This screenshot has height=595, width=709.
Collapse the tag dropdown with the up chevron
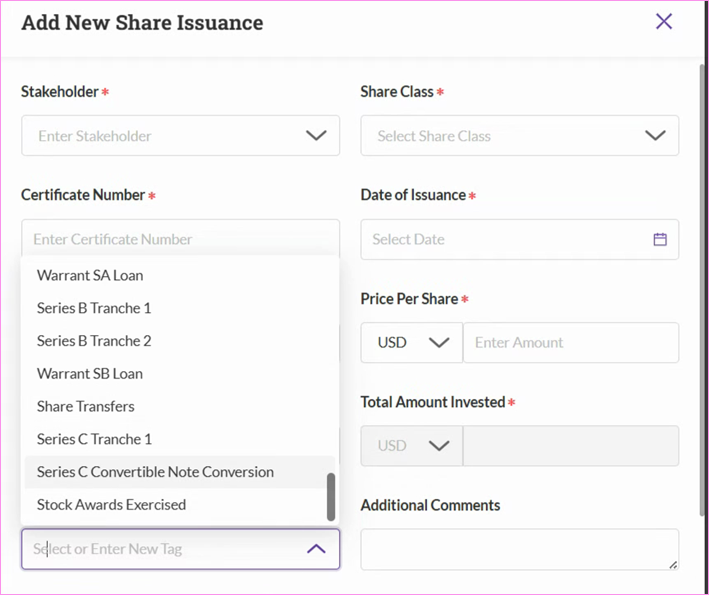316,549
